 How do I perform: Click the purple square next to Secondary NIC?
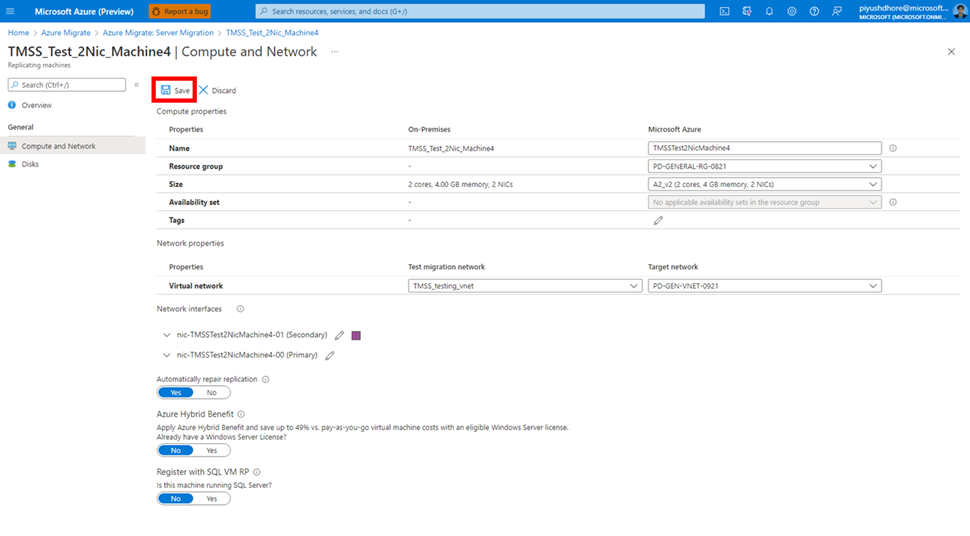pos(356,335)
